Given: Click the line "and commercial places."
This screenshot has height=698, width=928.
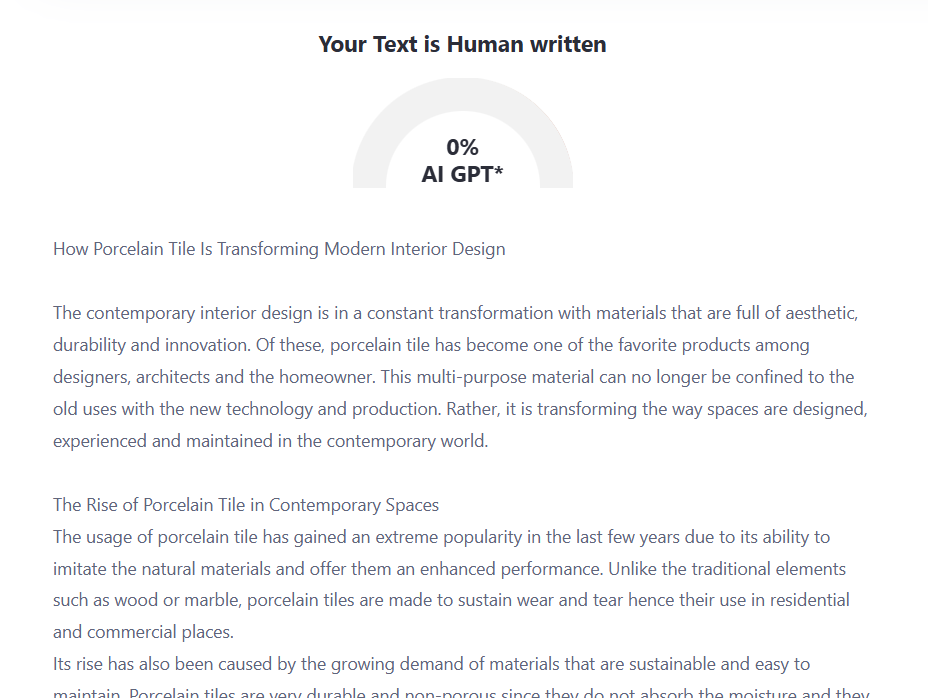Looking at the screenshot, I should pos(143,633).
